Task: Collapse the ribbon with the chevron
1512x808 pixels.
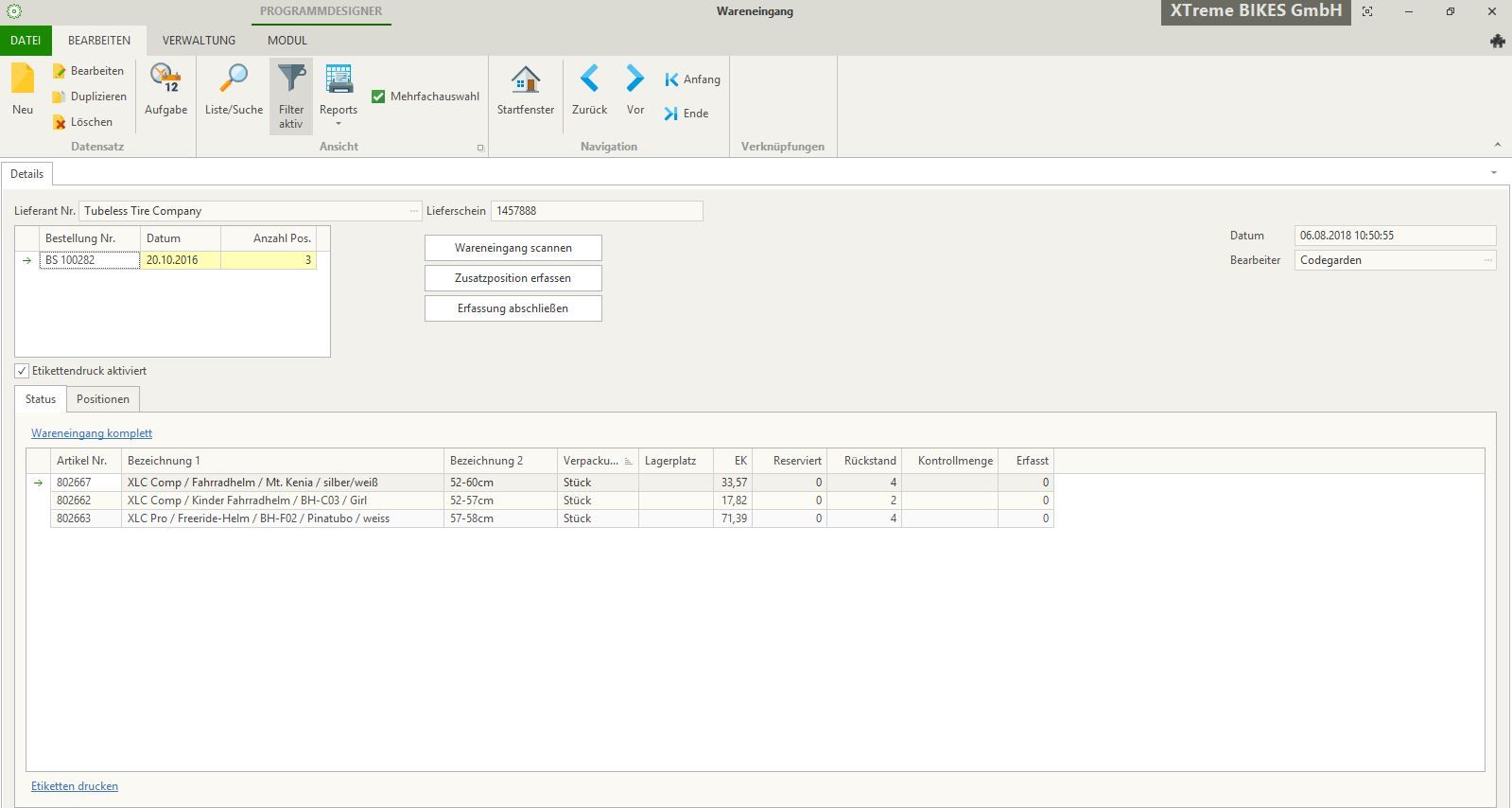Action: click(x=1497, y=145)
